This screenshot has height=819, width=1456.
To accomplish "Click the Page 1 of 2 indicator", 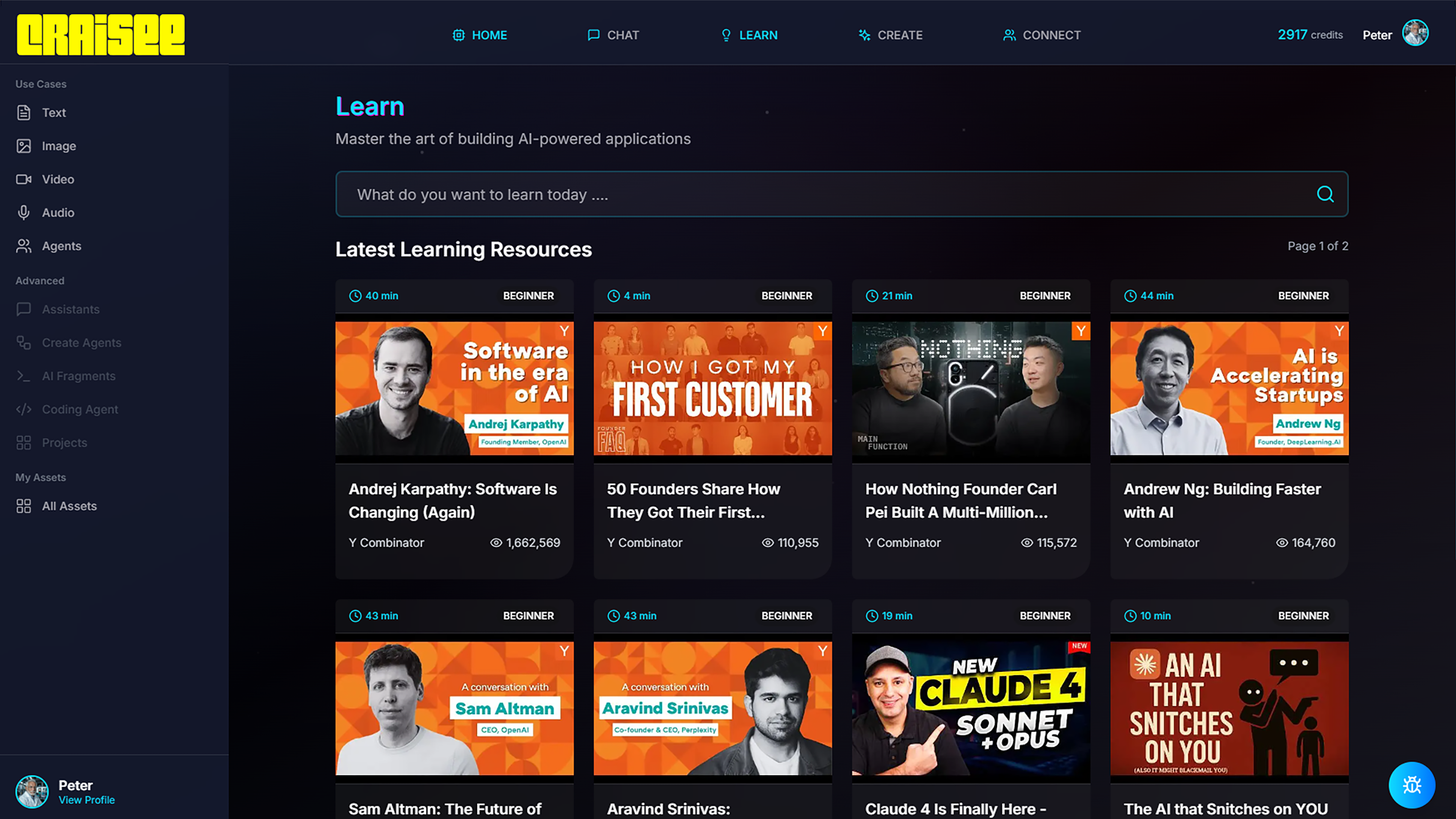I will click(1318, 246).
